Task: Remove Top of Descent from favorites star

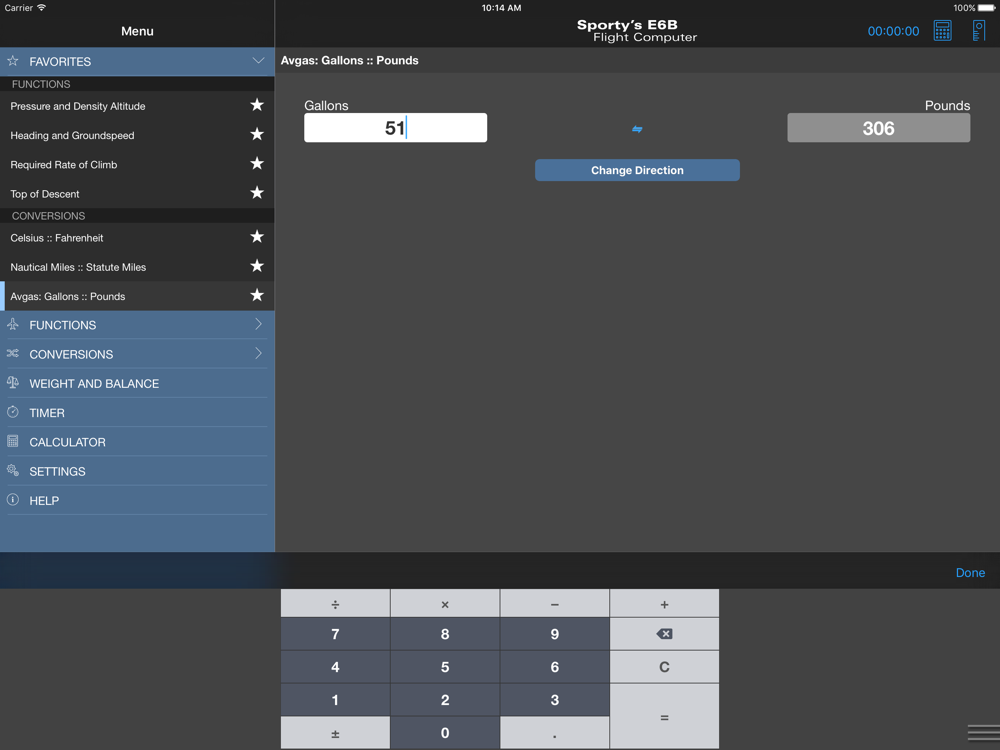Action: (257, 193)
